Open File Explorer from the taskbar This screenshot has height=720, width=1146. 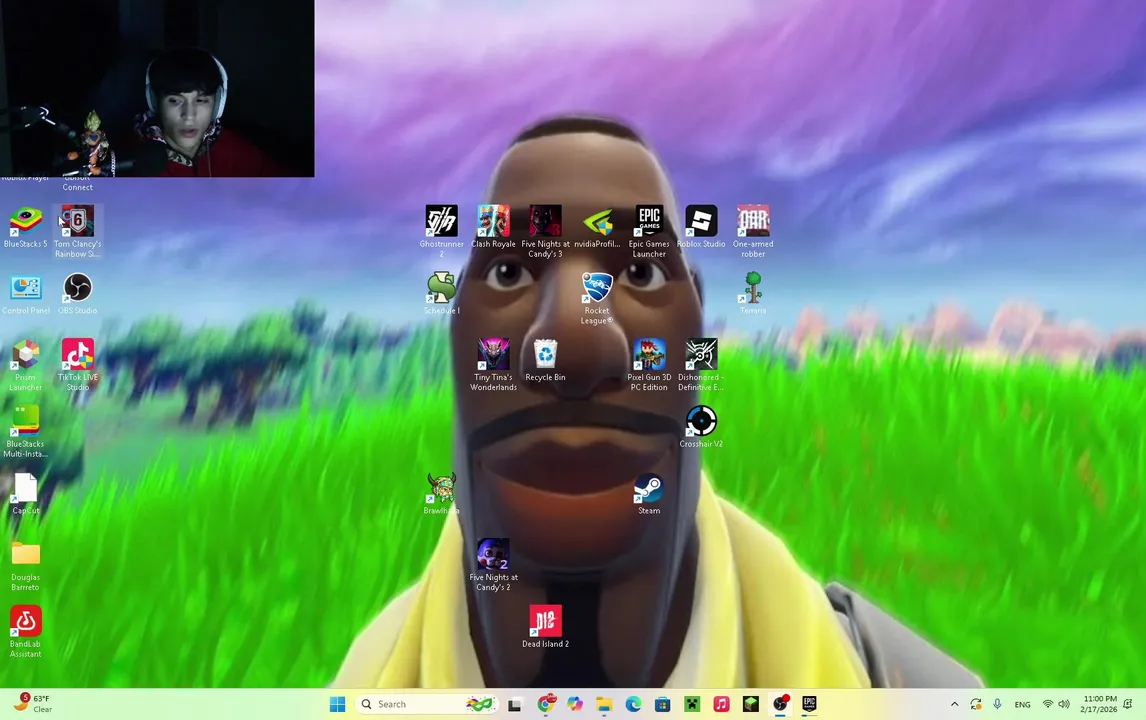(x=604, y=704)
